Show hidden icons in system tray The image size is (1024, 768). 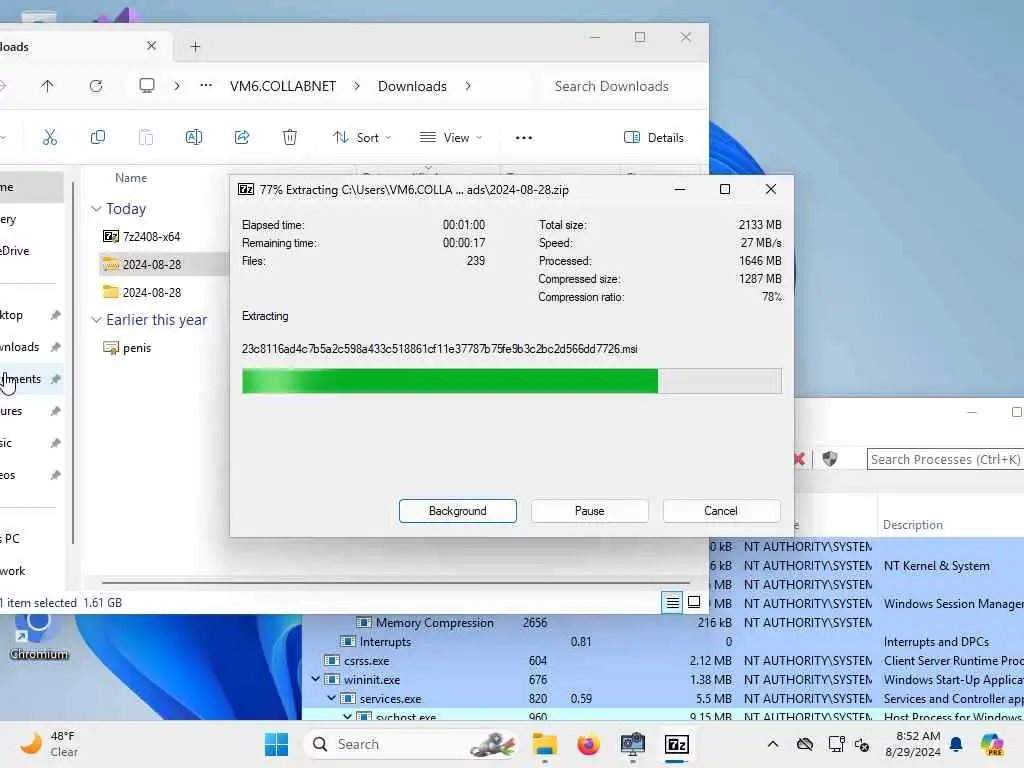[773, 744]
